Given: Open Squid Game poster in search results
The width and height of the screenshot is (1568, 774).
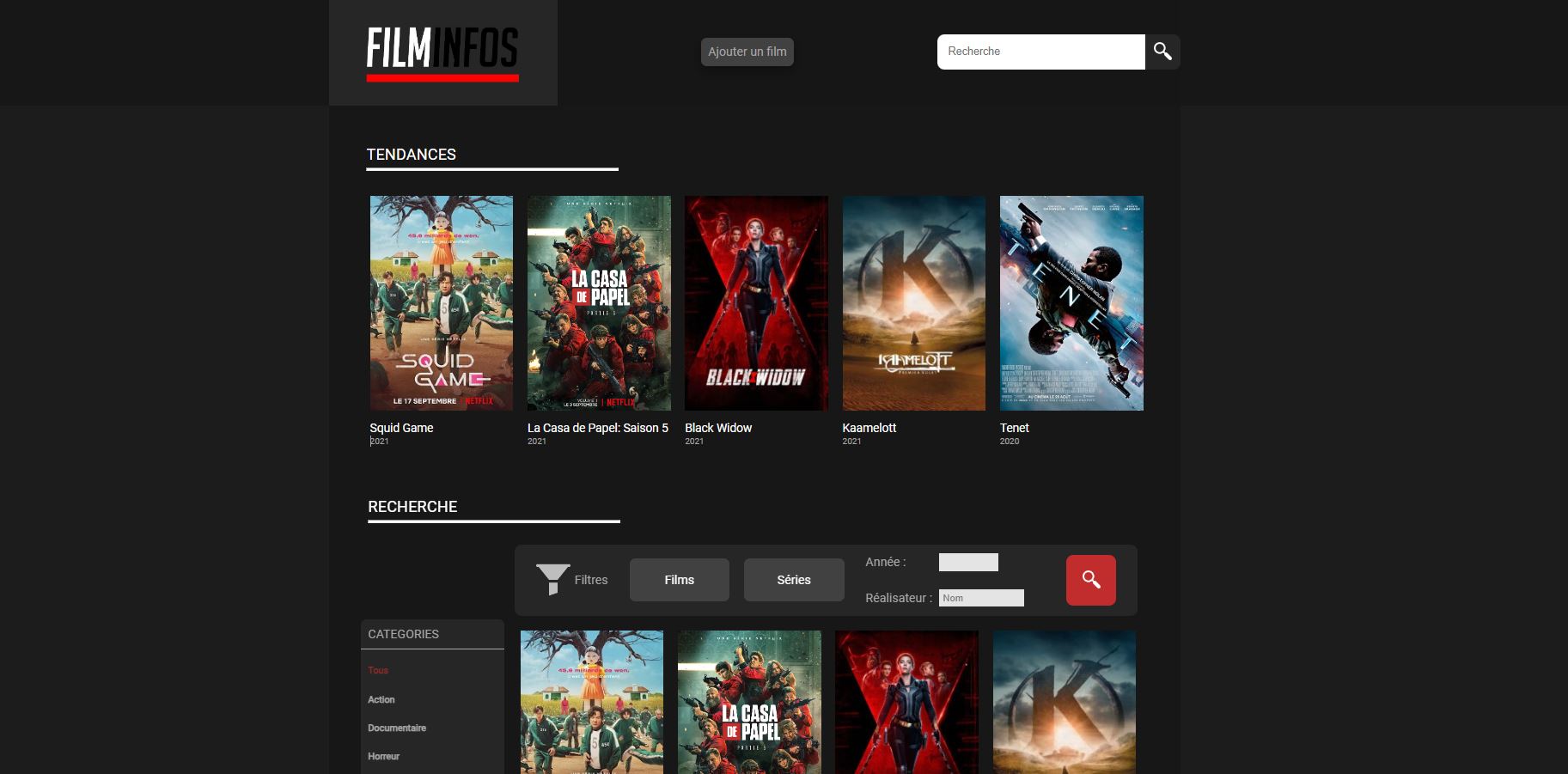Looking at the screenshot, I should pyautogui.click(x=592, y=703).
